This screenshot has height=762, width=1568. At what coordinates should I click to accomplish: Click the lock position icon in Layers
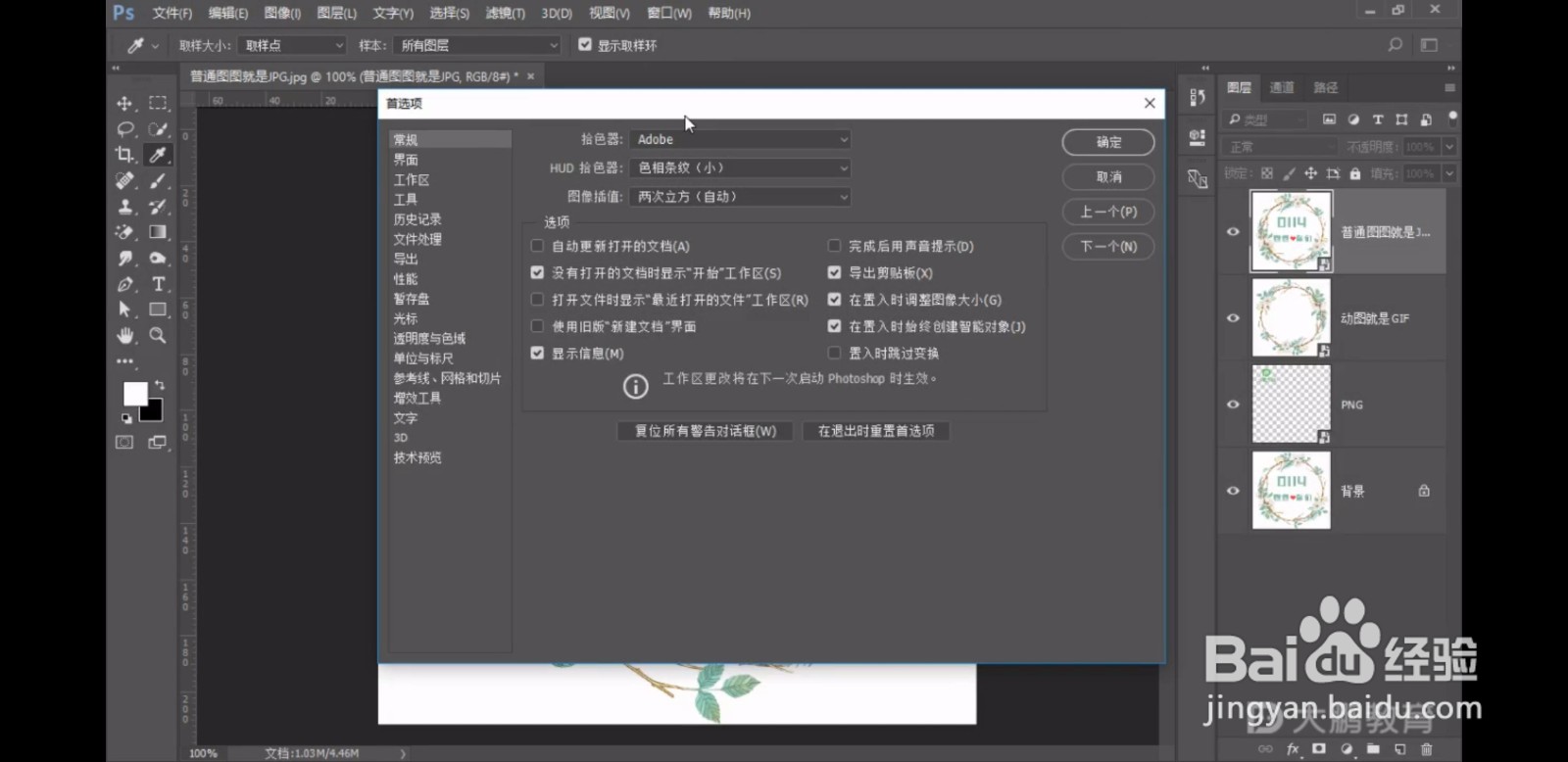click(1310, 173)
